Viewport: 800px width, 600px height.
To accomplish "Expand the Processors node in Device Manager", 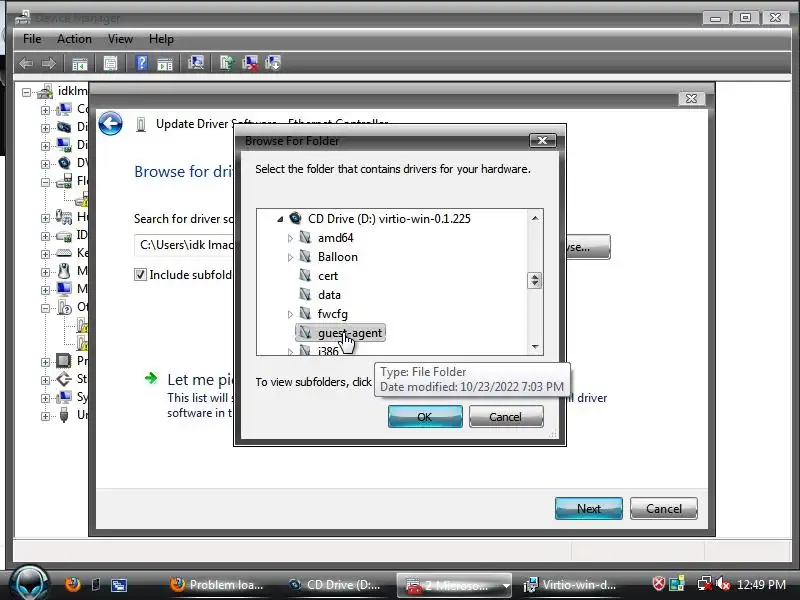I will [x=45, y=362].
